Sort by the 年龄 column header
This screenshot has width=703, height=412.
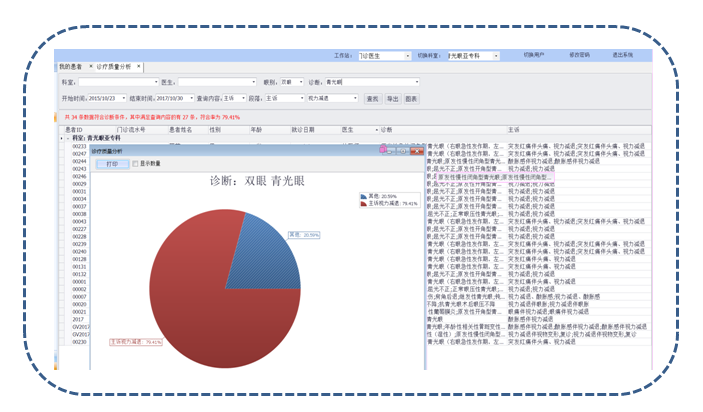[x=256, y=130]
